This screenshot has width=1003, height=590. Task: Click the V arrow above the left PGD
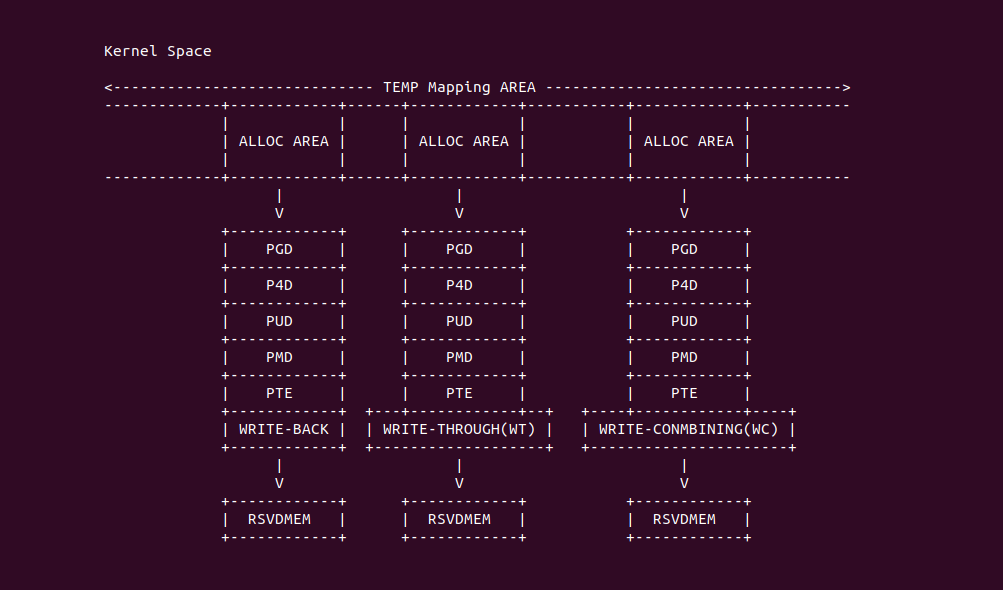click(280, 213)
